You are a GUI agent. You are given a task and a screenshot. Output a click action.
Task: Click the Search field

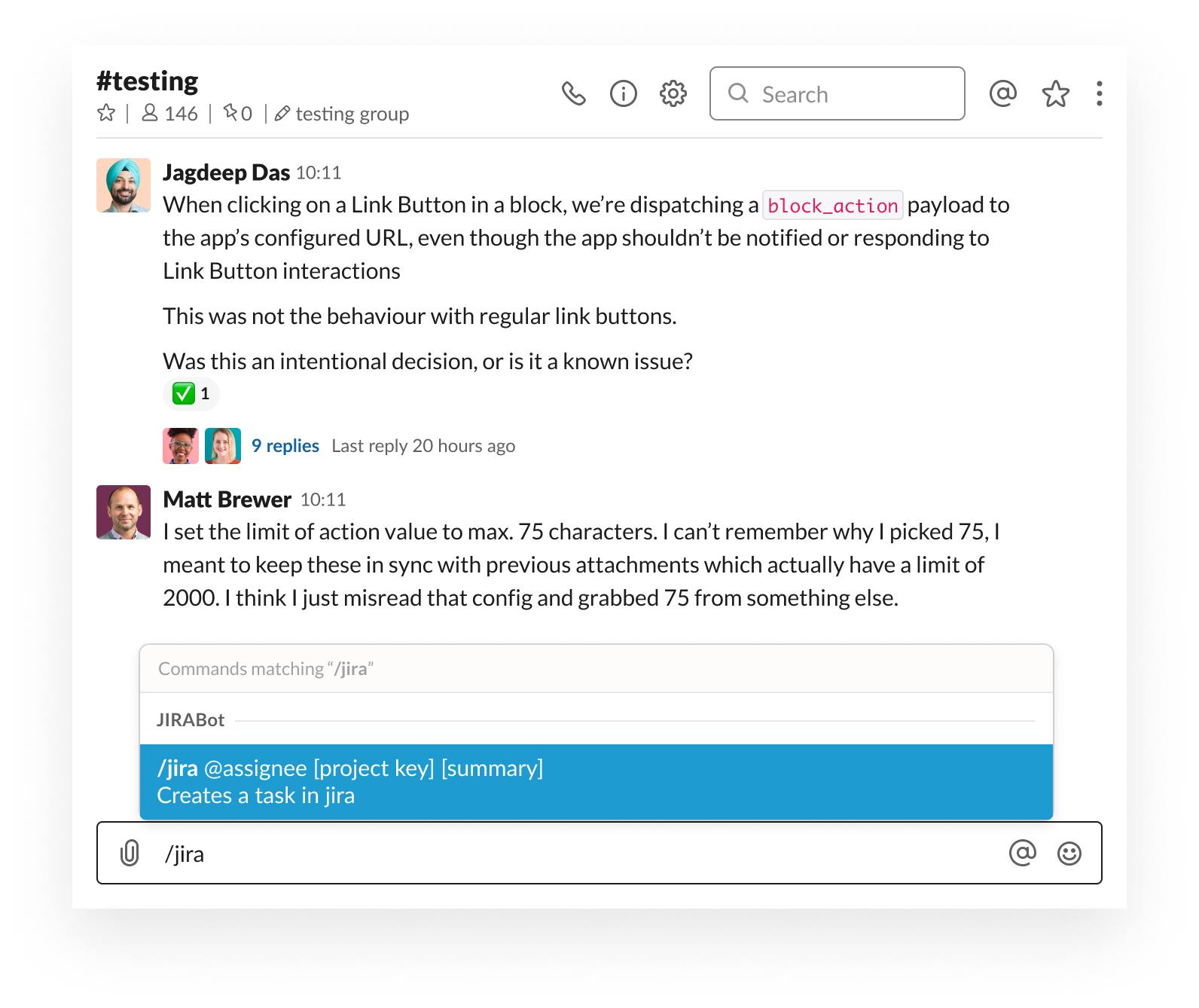pyautogui.click(x=837, y=93)
